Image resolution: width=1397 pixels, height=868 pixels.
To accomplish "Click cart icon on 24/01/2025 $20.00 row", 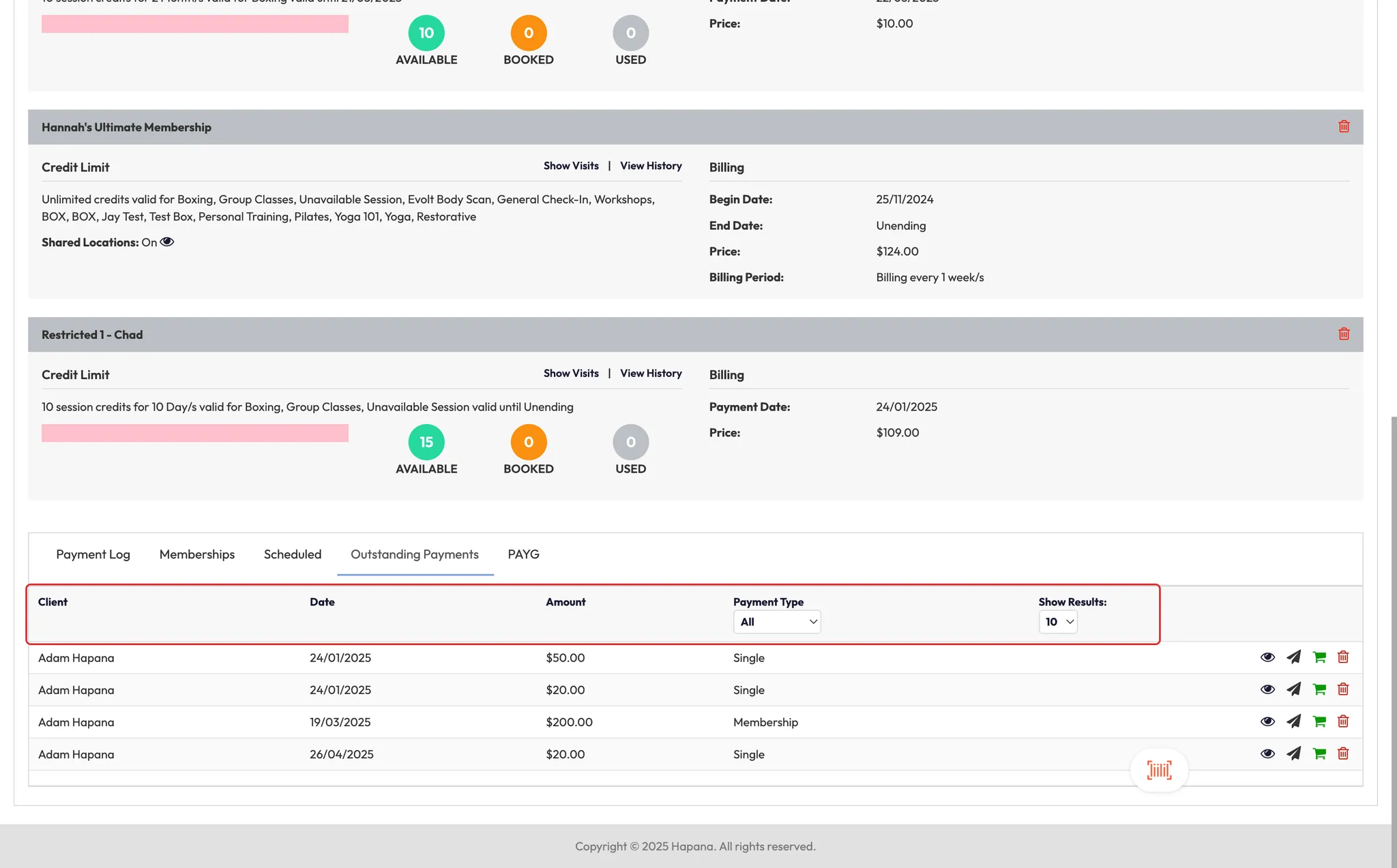I will point(1319,689).
